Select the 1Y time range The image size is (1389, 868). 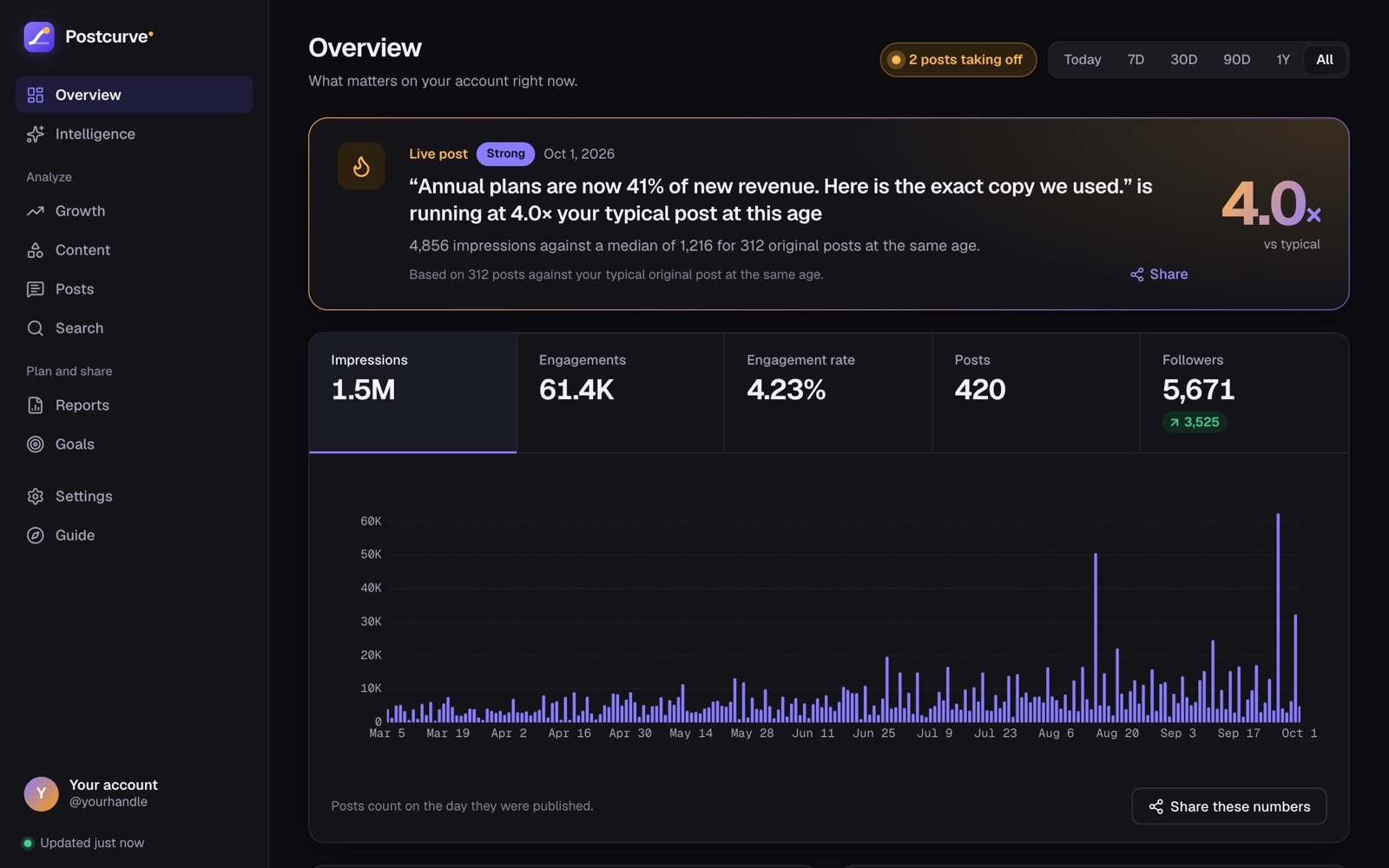(1283, 60)
